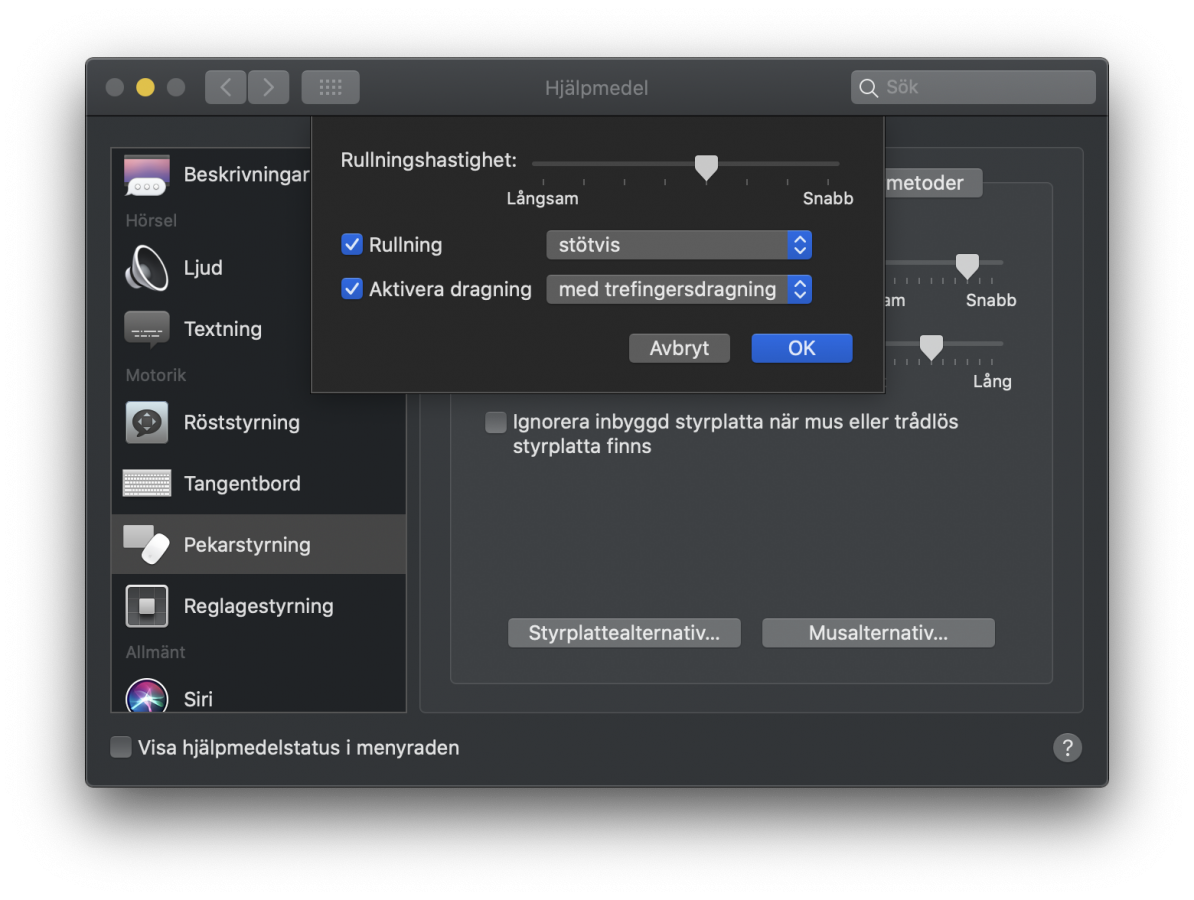Toggle Visa hjälpmedelstatus i menyraden checkbox
Image resolution: width=1194 pixels, height=900 pixels.
tap(121, 747)
